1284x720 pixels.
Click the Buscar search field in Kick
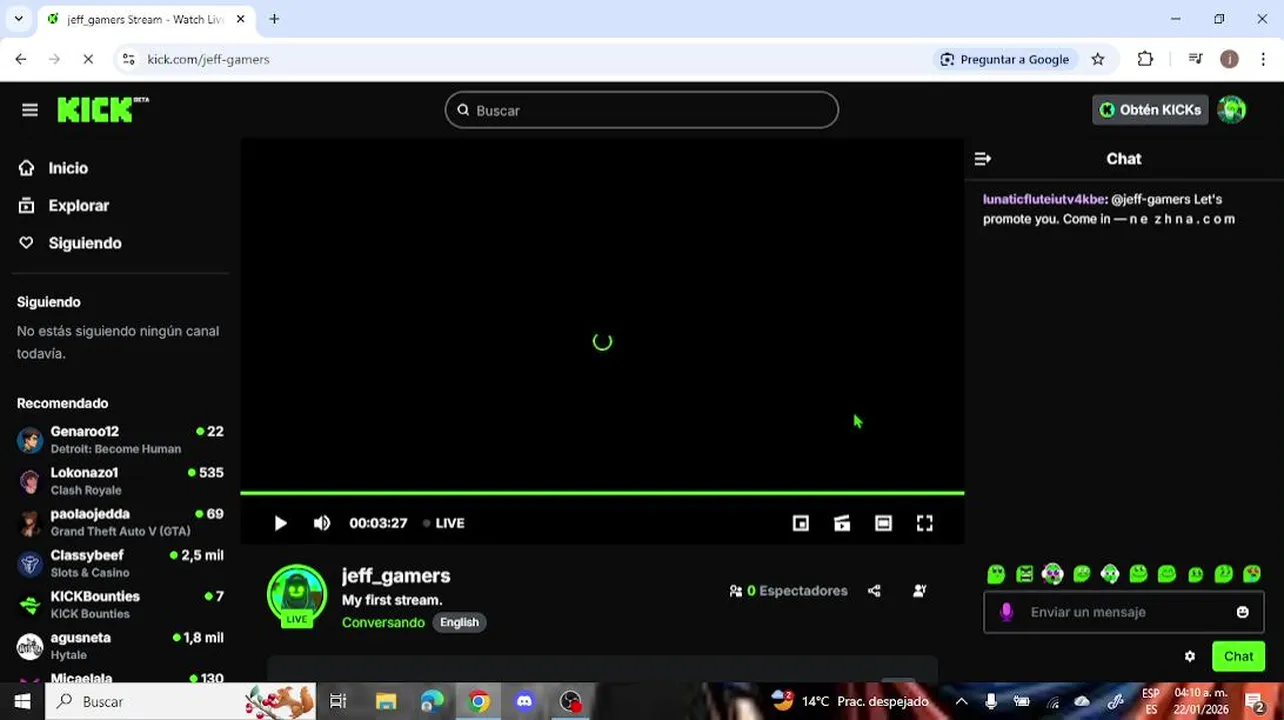[x=641, y=110]
